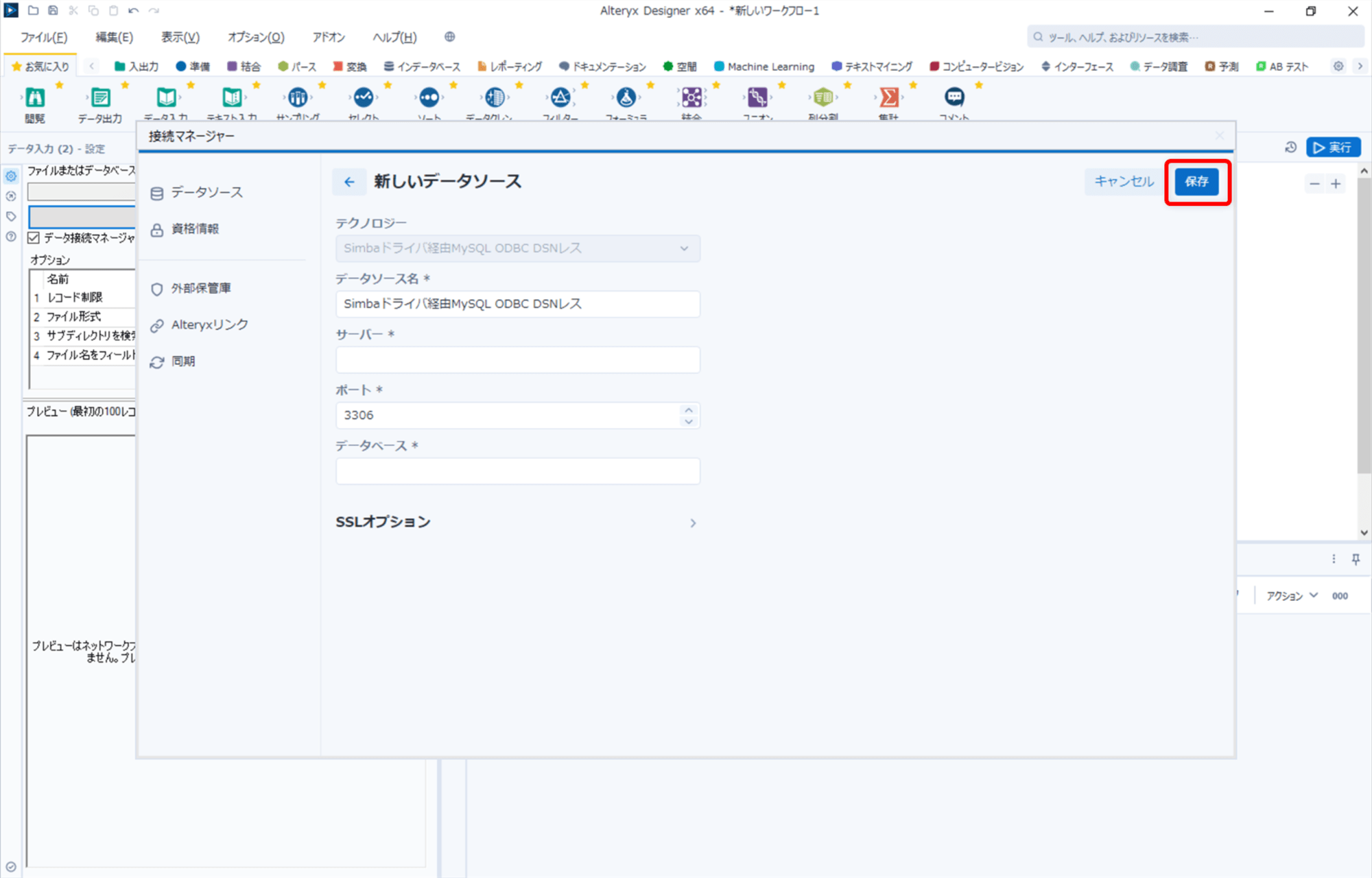Open the 編集(E) menu
This screenshot has height=878, width=1372.
click(114, 37)
